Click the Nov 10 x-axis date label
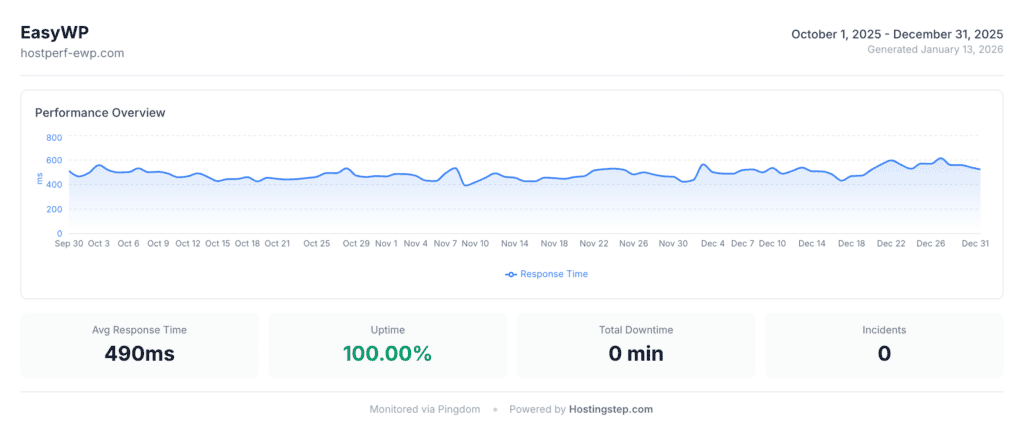 coord(476,243)
